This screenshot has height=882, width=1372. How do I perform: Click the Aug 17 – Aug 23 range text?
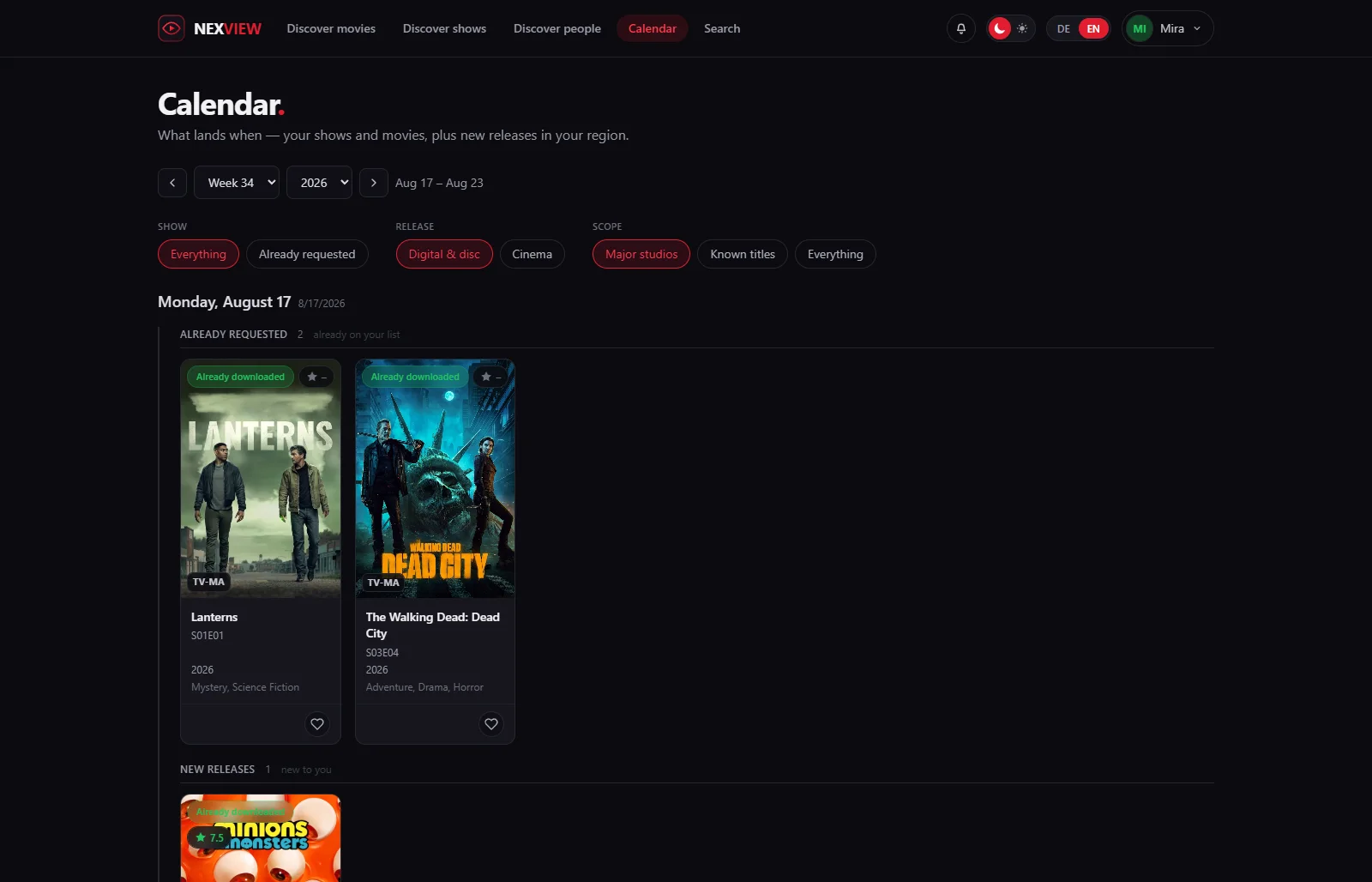coord(439,183)
